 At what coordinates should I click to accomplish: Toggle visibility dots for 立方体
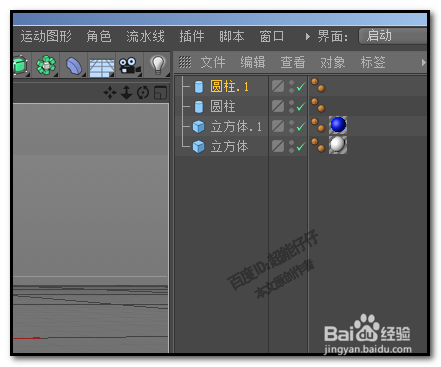click(292, 146)
